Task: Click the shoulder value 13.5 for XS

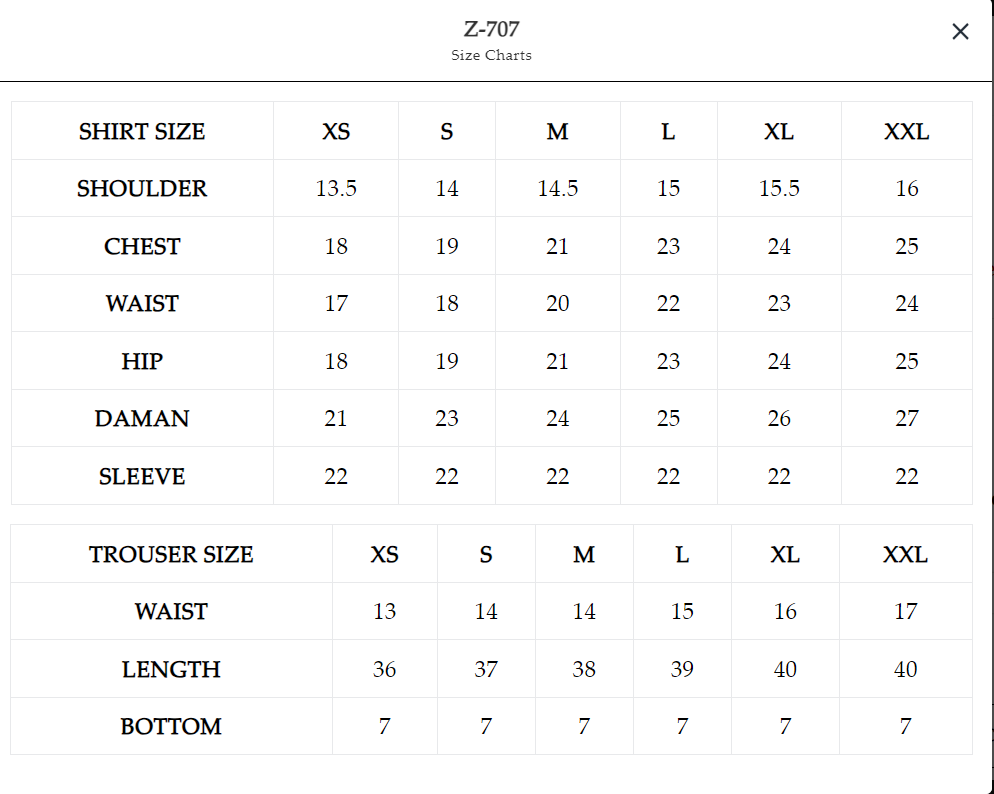Action: (336, 189)
